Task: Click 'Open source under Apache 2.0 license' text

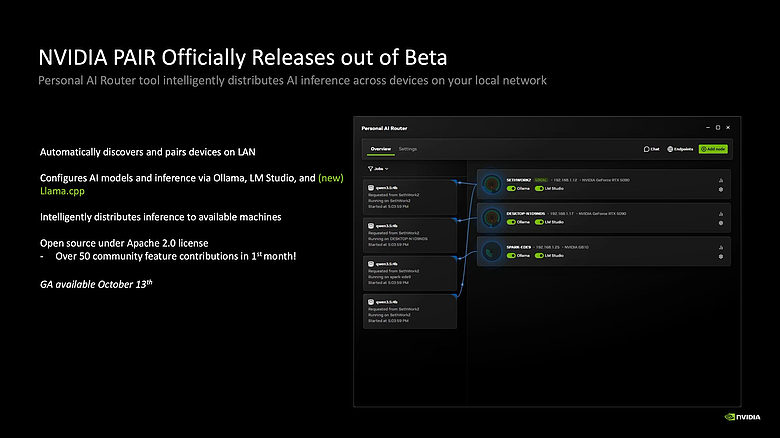Action: point(124,243)
